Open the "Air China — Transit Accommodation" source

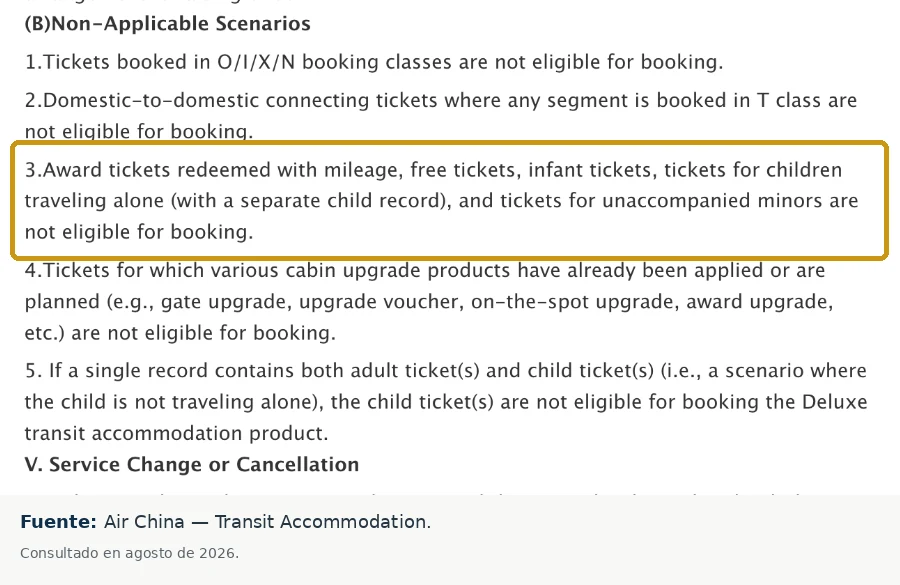coord(267,522)
